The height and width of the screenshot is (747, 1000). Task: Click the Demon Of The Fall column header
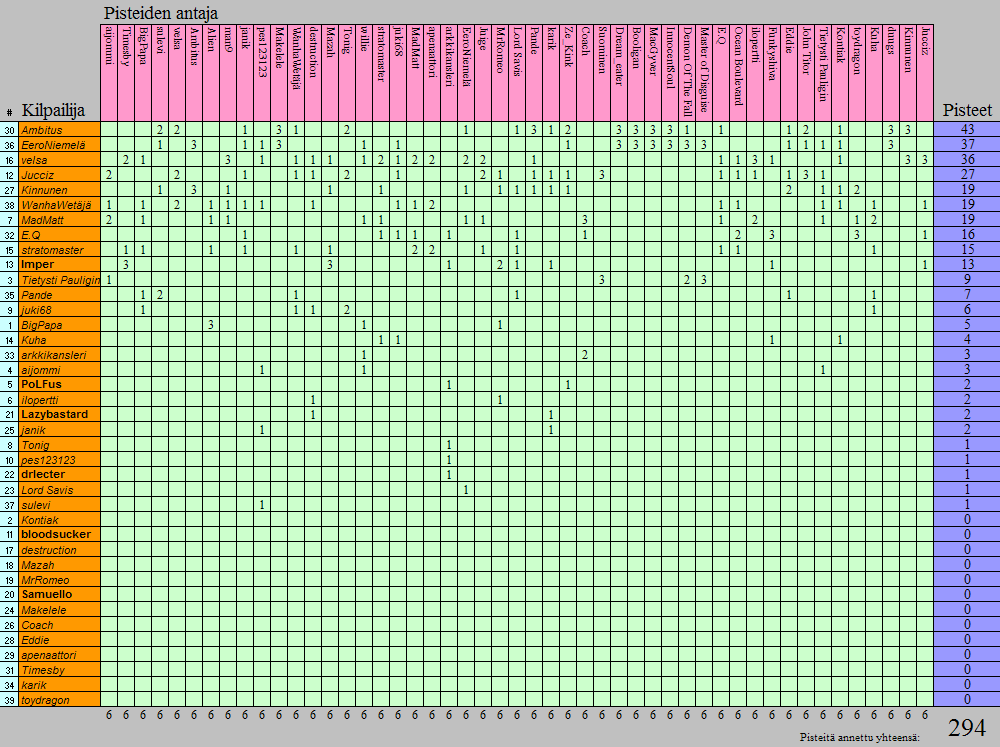687,73
